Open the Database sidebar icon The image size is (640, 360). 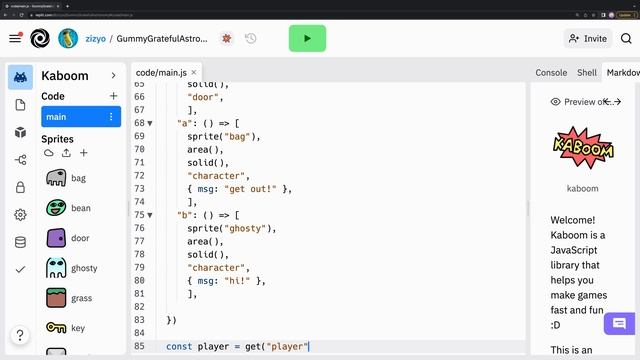tap(20, 242)
